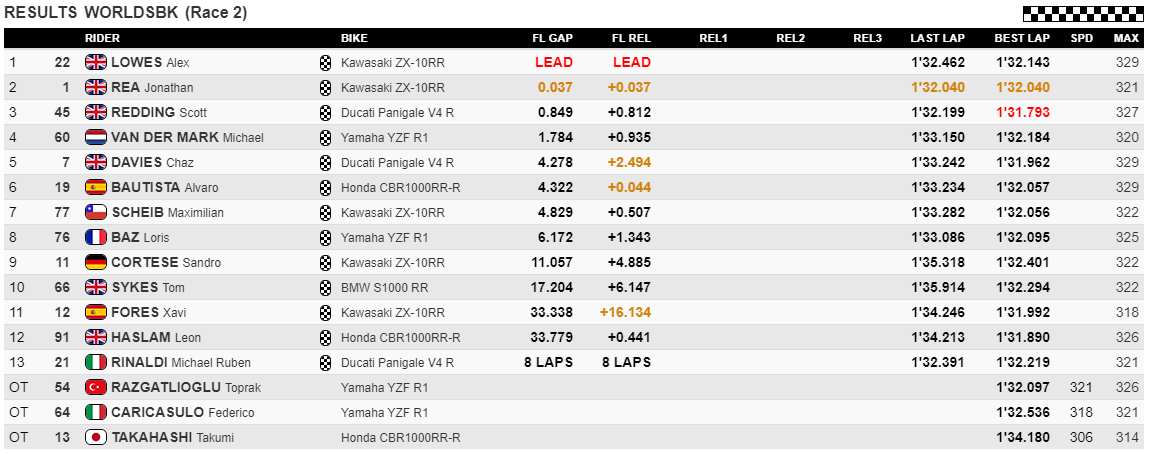The height and width of the screenshot is (454, 1150).
Task: Click the MAX column header
Action: (1126, 38)
